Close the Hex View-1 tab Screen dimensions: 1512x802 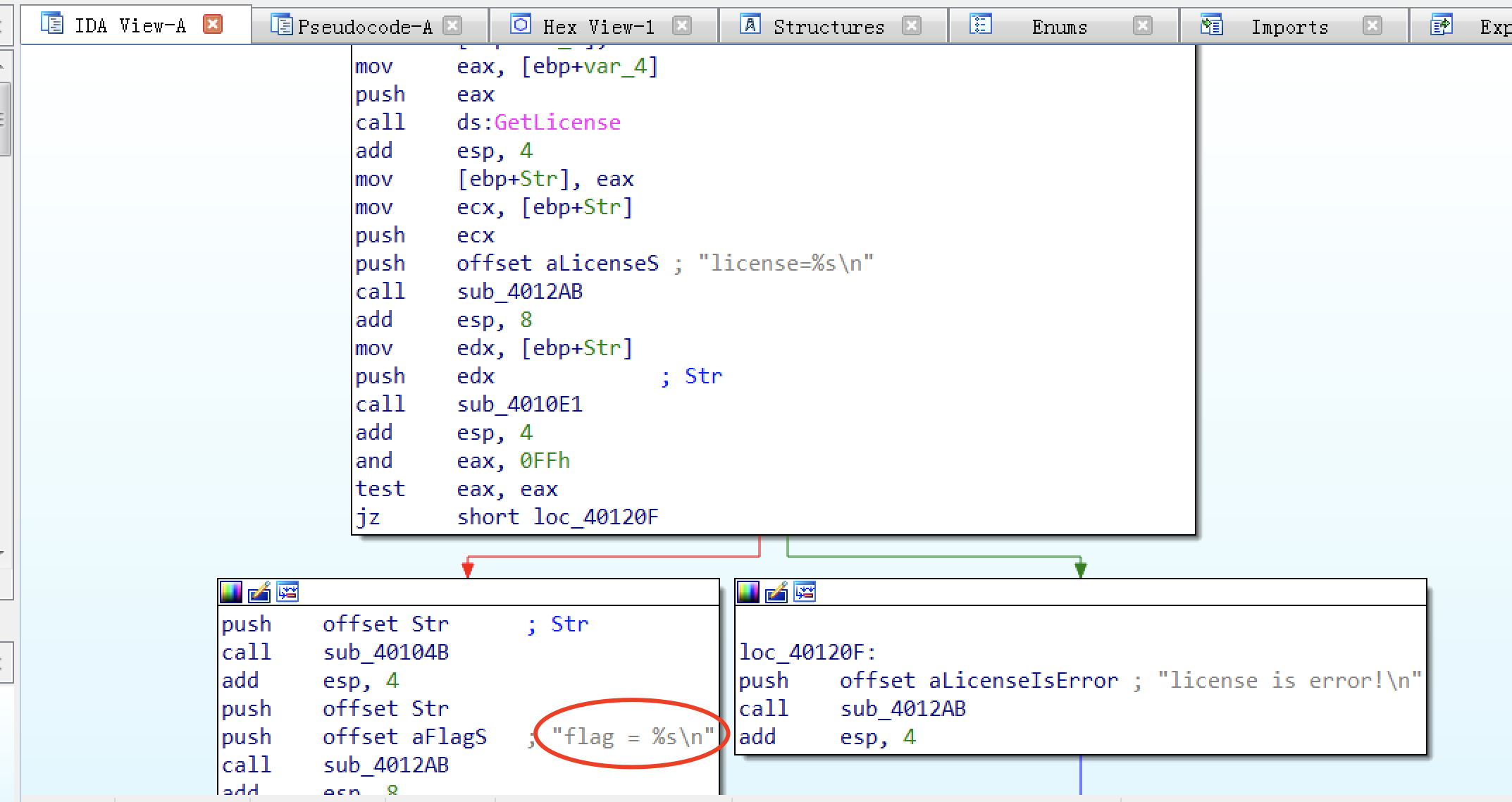point(681,26)
